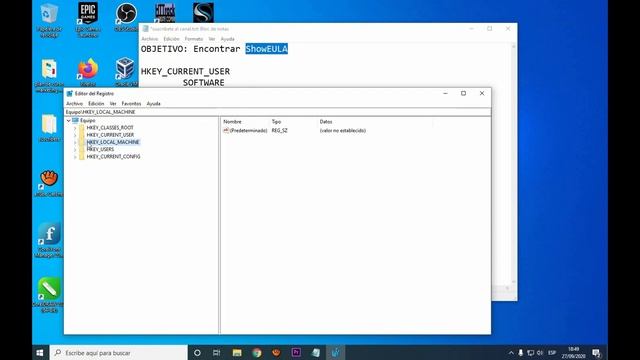Open Task View on the taskbar
Viewport: 640px width, 360px height.
(217, 353)
